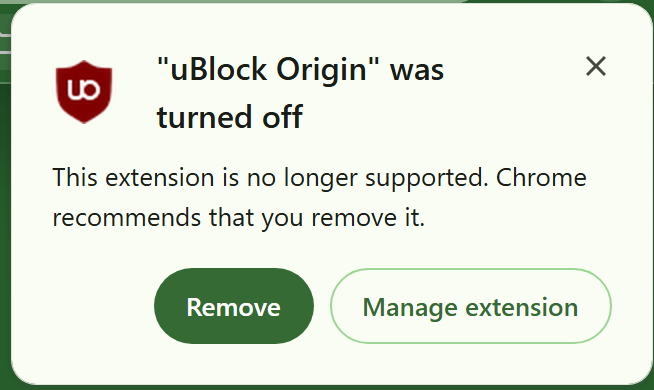Click the word "This" starting the message
Screen dimensions: 654x390
point(75,177)
